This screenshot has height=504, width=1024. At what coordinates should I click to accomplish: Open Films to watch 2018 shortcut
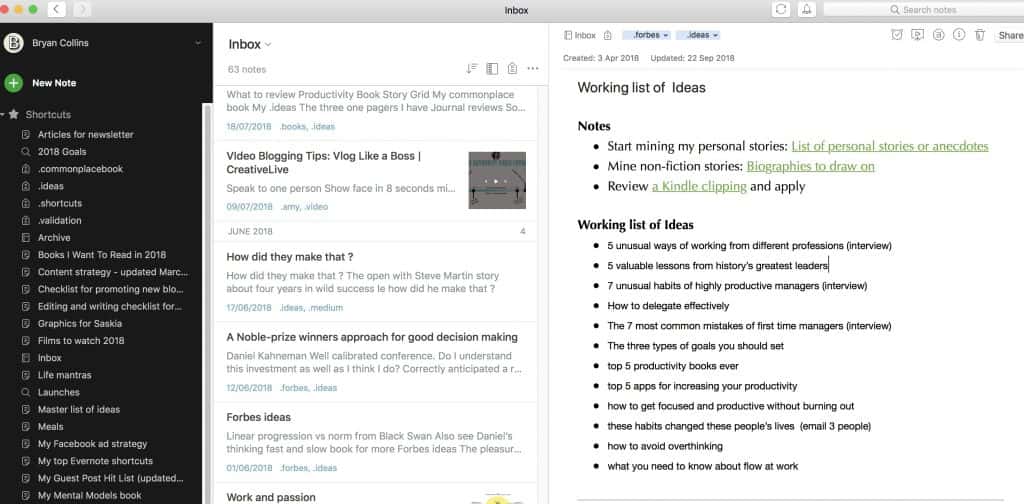[x=80, y=340]
